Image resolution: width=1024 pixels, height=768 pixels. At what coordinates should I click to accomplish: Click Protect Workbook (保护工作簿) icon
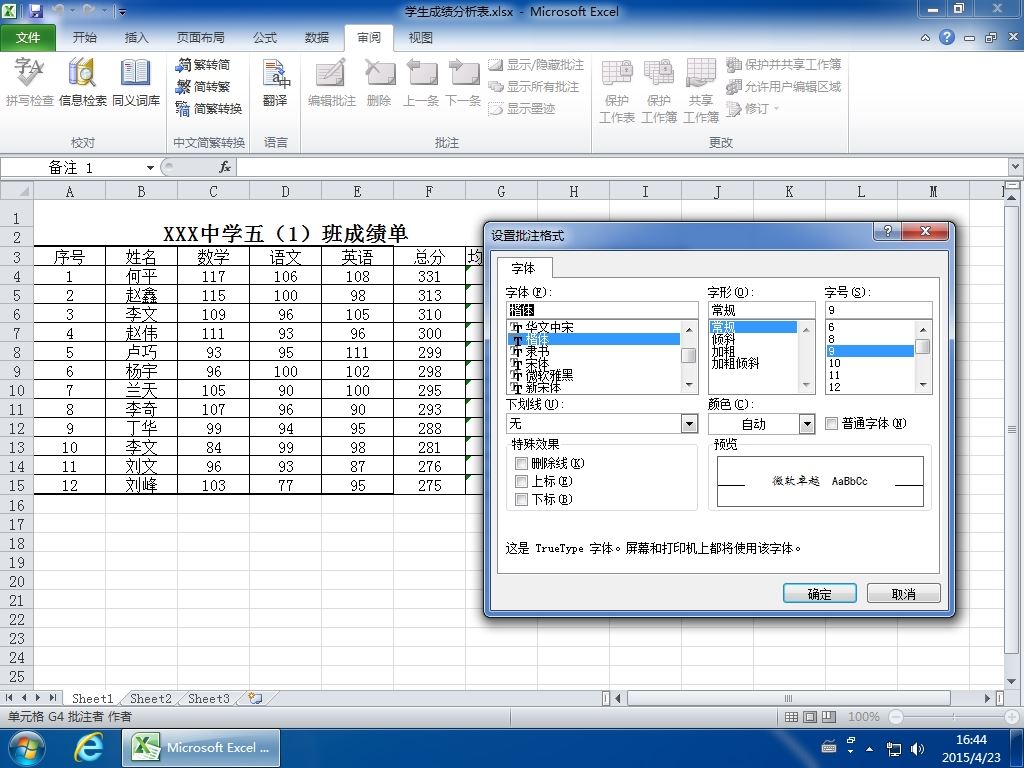[658, 90]
